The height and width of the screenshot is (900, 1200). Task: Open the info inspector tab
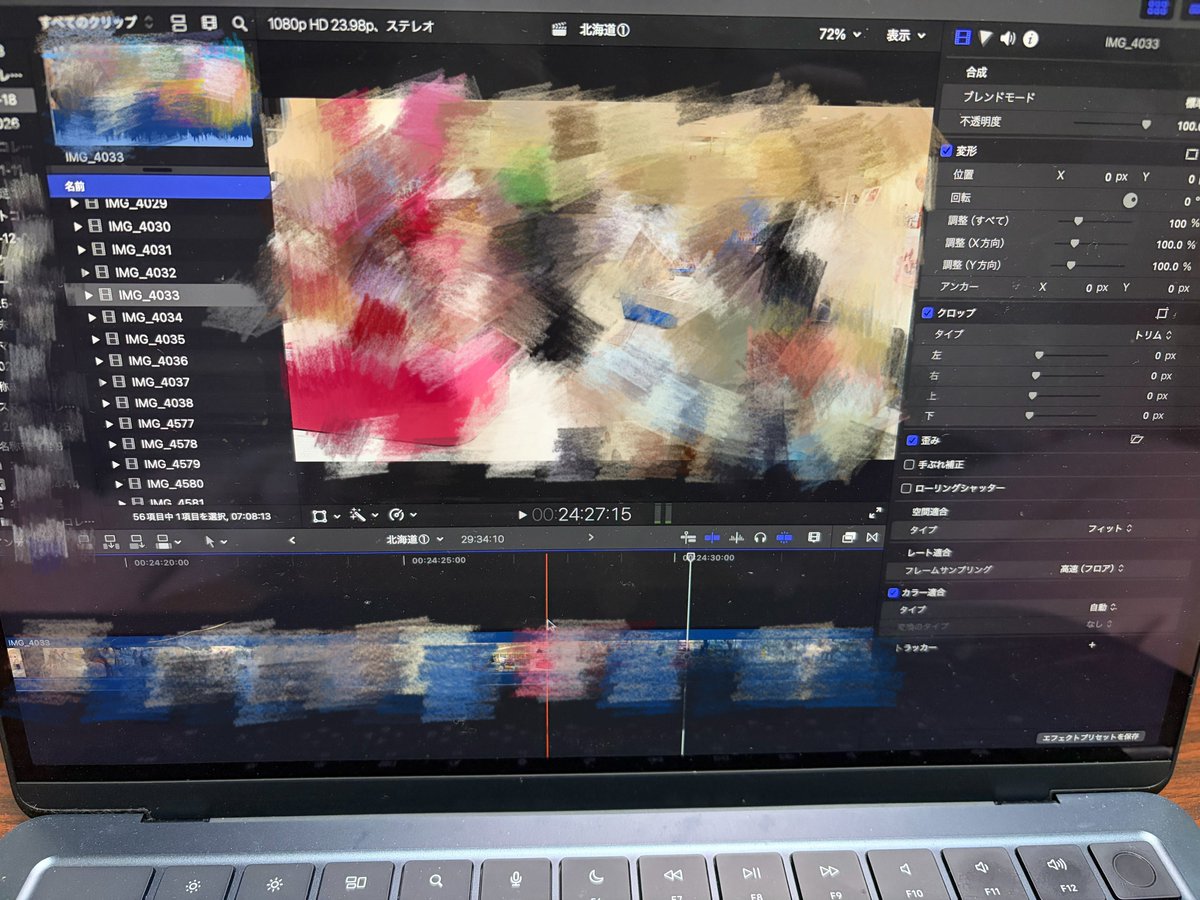tap(1030, 39)
